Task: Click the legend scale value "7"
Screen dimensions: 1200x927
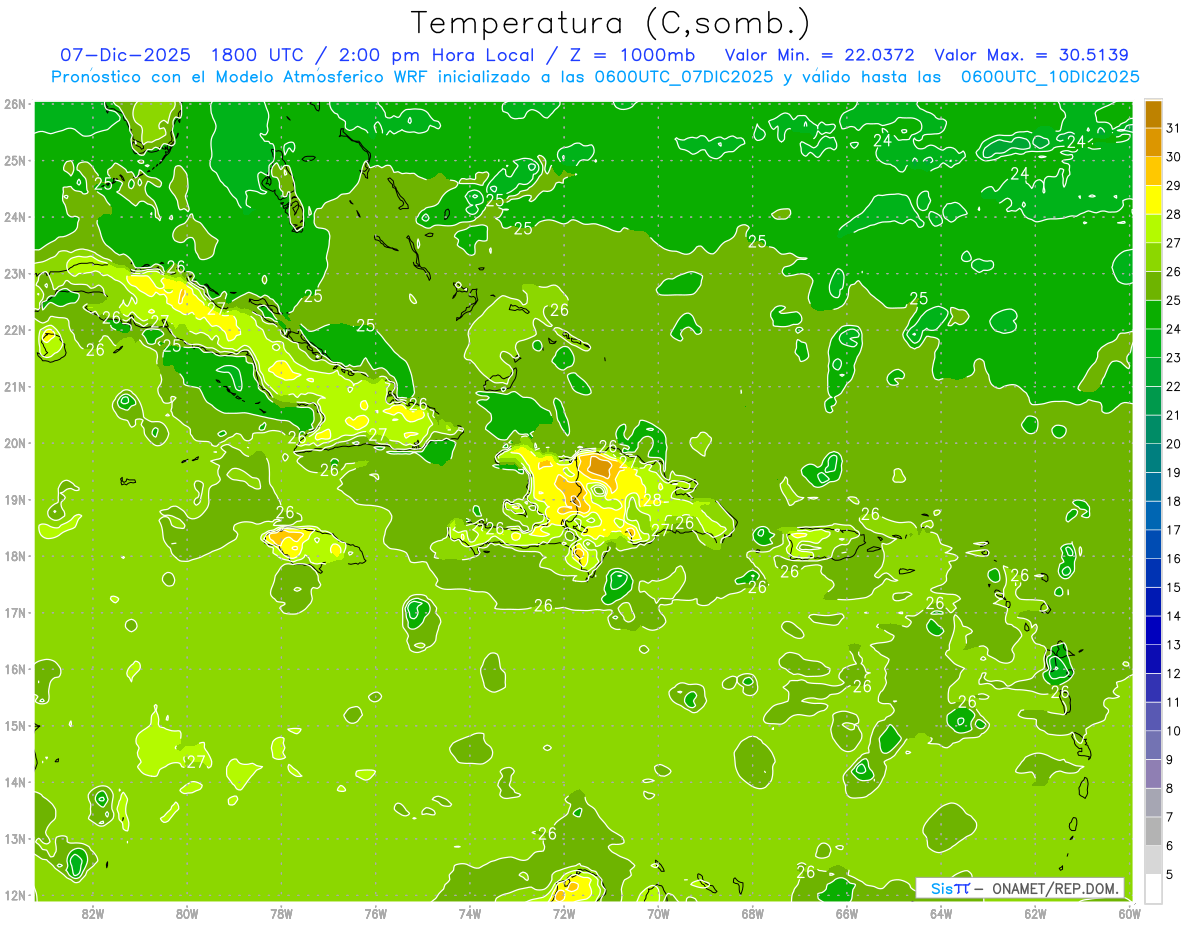Action: [x=1171, y=817]
